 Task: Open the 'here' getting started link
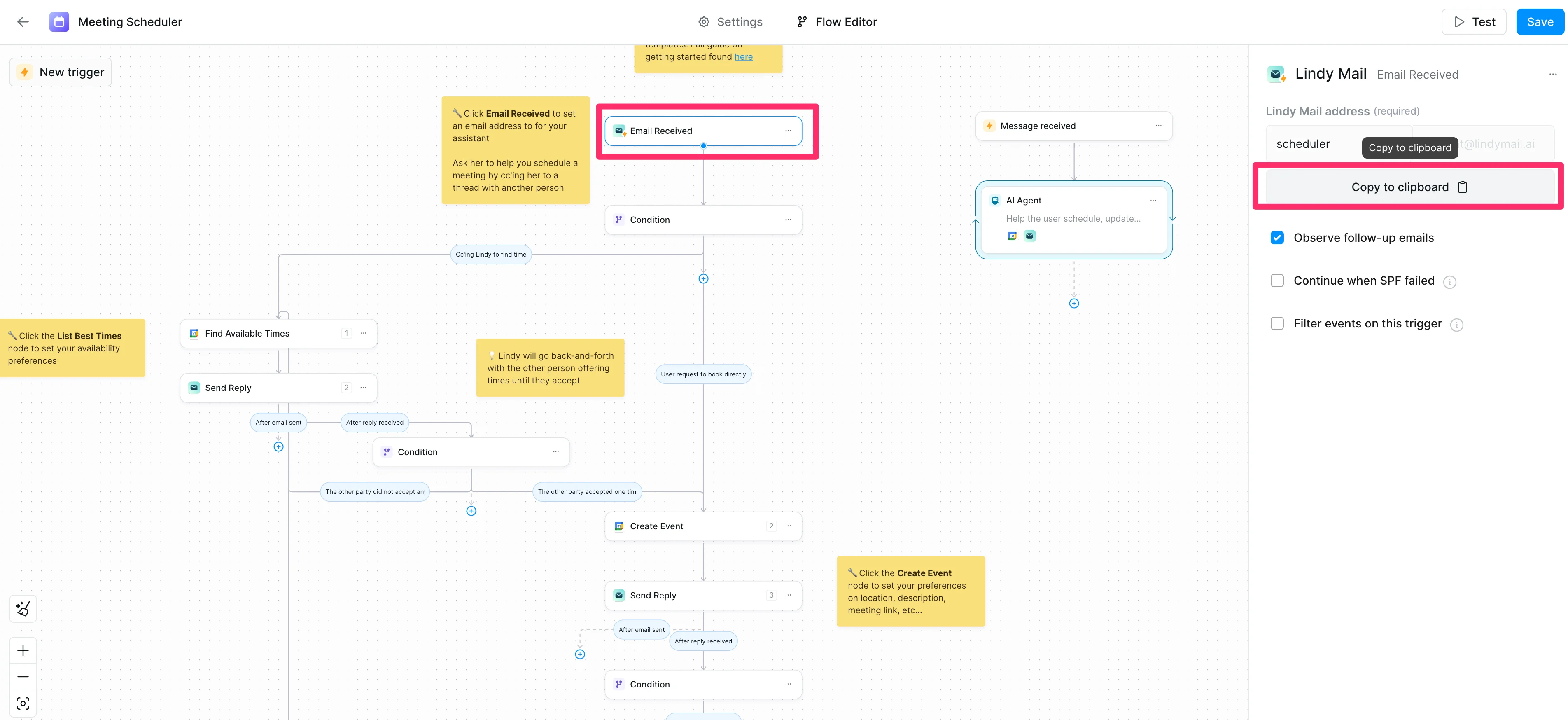pyautogui.click(x=743, y=57)
